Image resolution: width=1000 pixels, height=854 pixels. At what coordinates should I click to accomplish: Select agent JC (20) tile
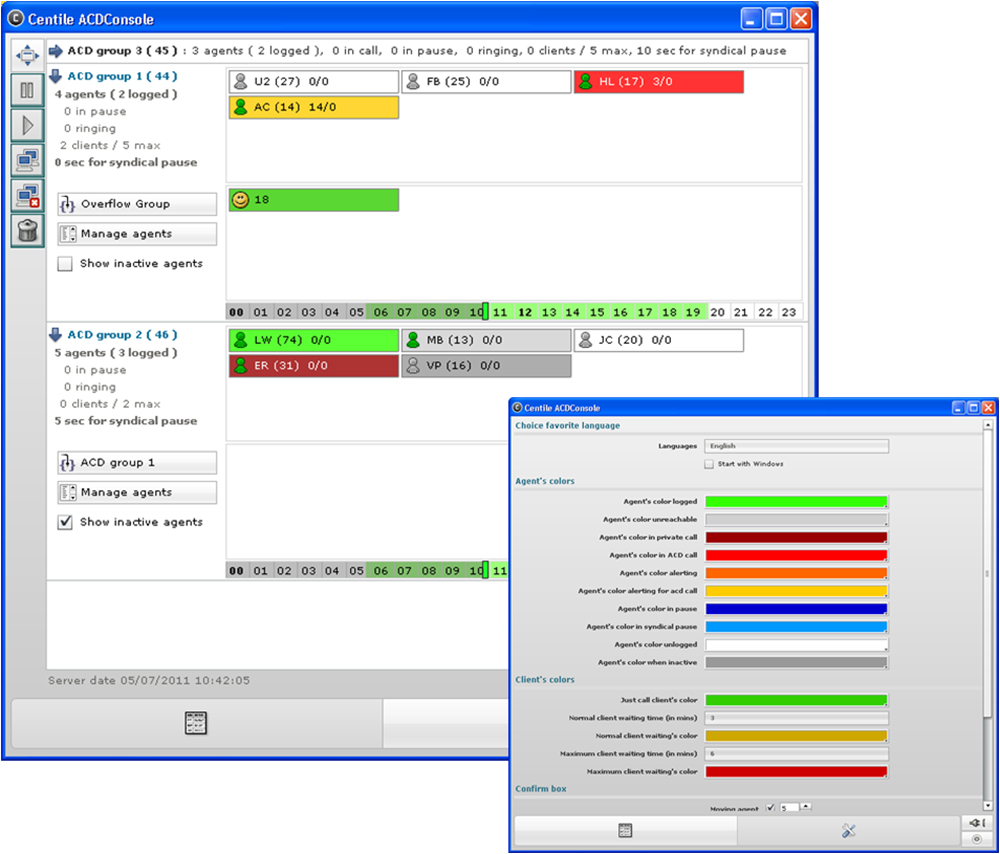point(659,340)
